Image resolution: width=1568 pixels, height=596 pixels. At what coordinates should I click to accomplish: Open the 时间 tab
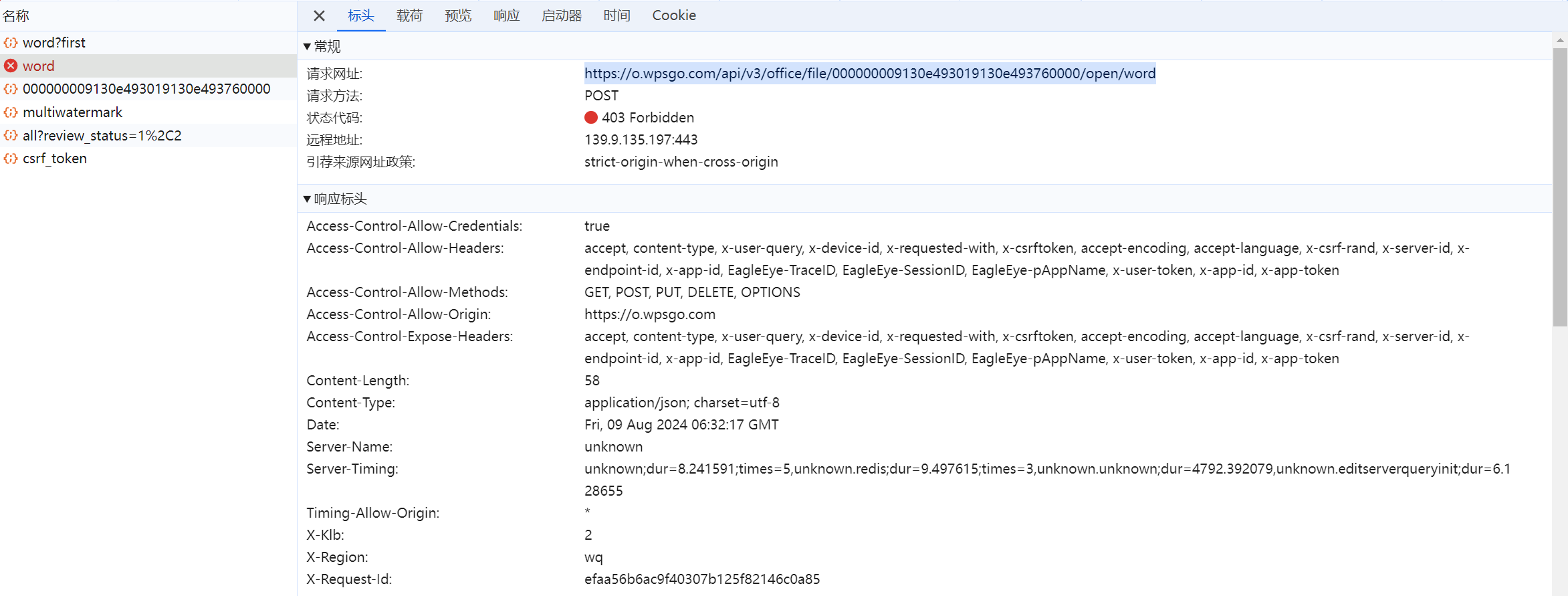point(617,15)
